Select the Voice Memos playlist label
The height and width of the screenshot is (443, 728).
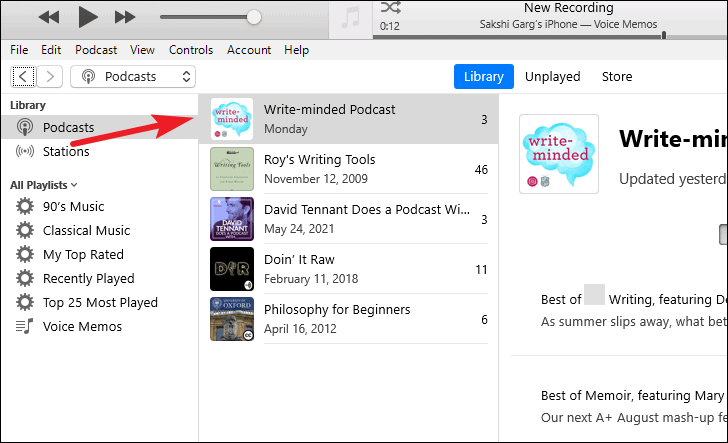[x=82, y=326]
